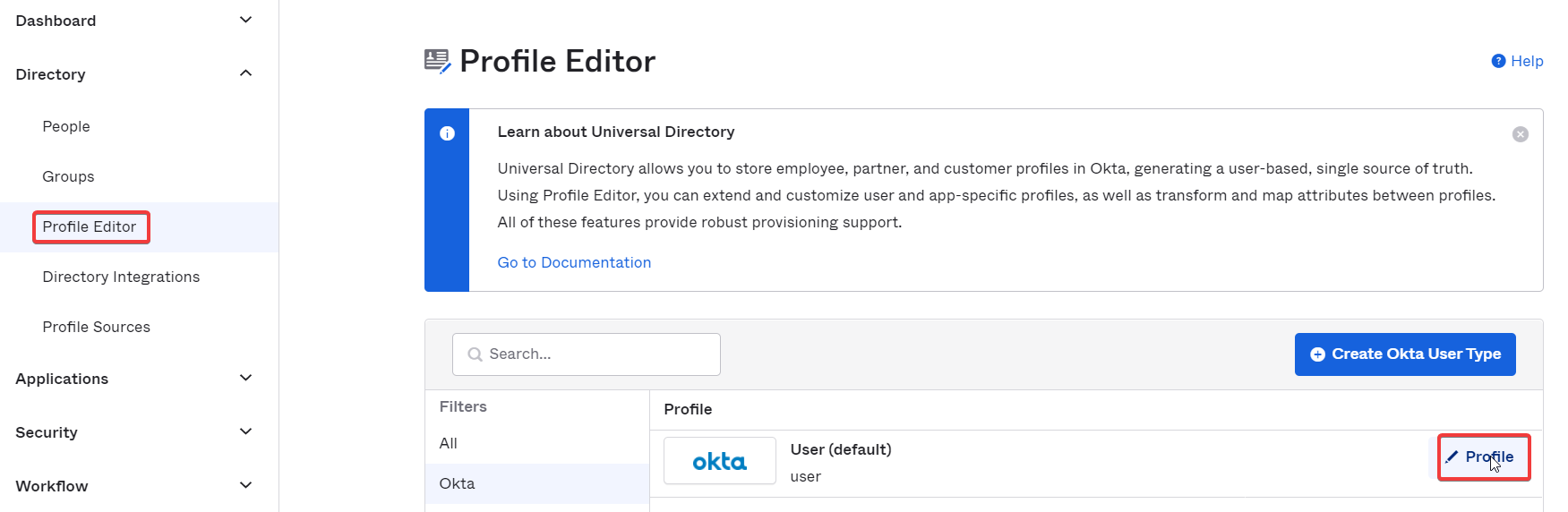
Task: Click into the profile Search field
Action: 587,354
